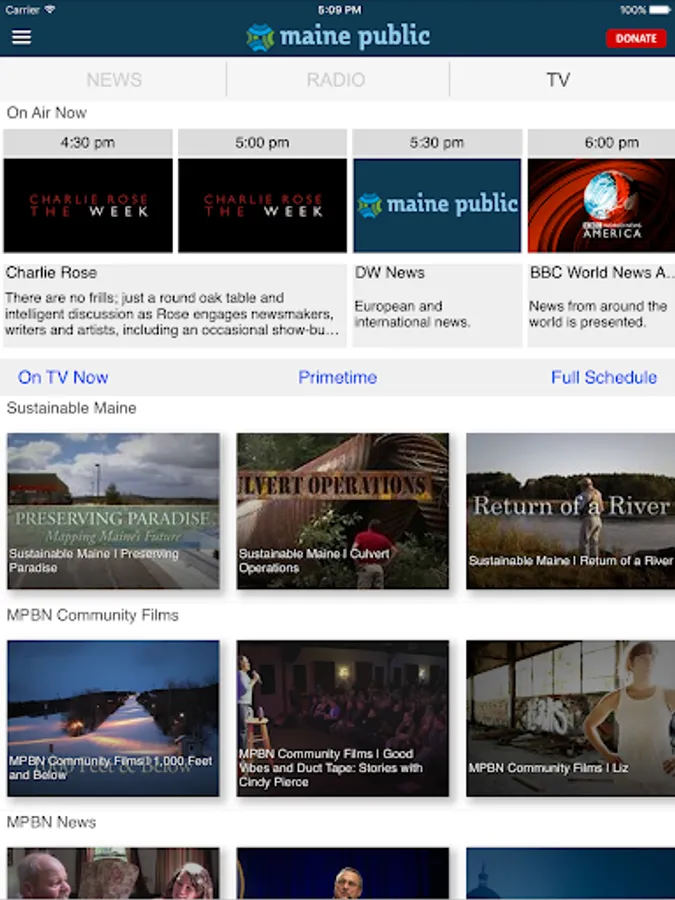The image size is (675, 900).
Task: Click the red DONATE button
Action: (x=636, y=38)
